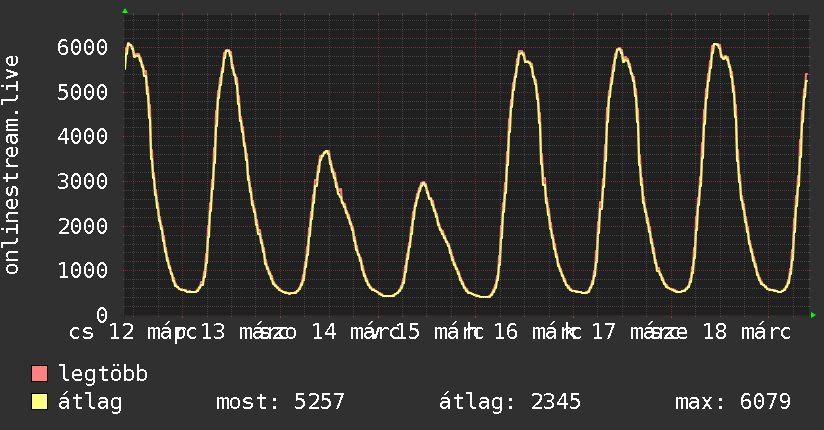Click the 6000 y-axis label
Image resolution: width=824 pixels, height=430 pixels.
pos(83,47)
